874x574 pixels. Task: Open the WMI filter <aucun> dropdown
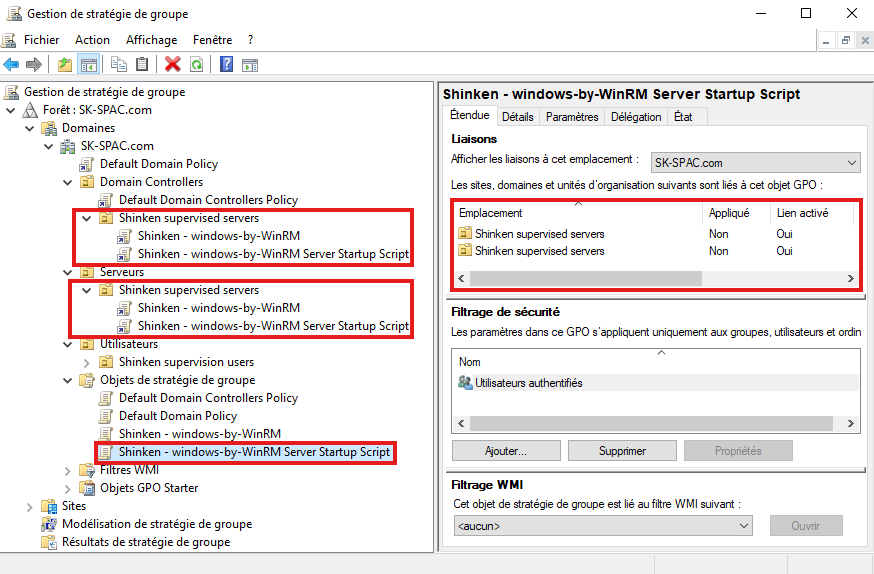(743, 525)
